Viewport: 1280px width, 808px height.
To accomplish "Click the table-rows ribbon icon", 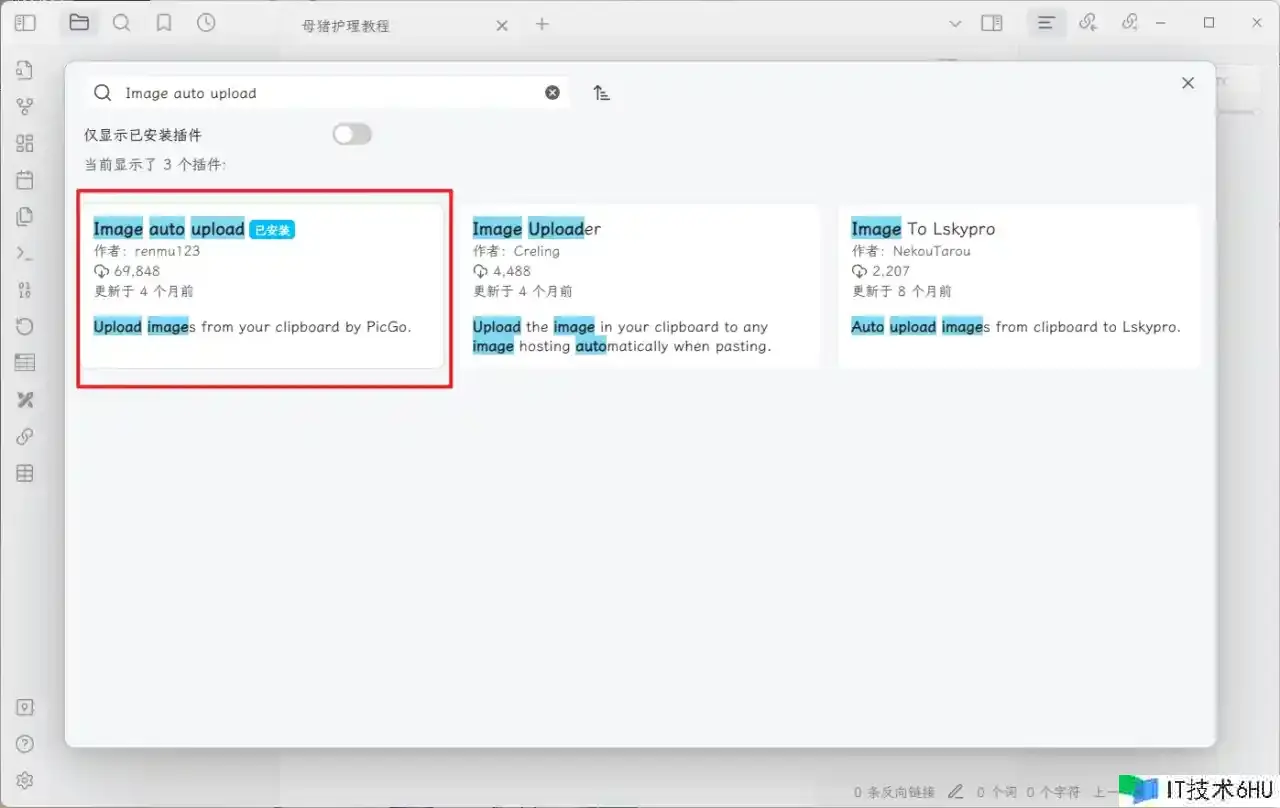I will [25, 363].
